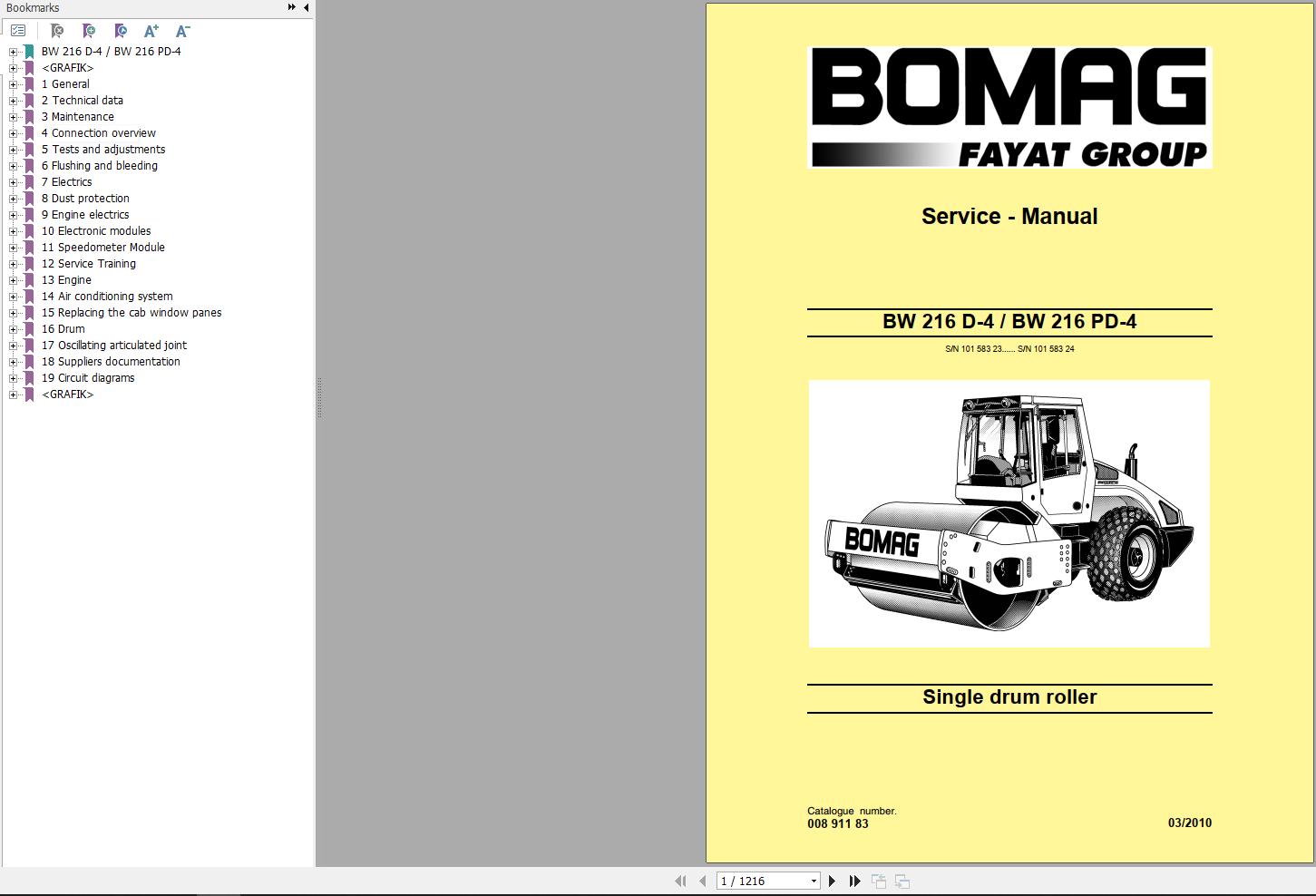The image size is (1316, 896).
Task: Collapse the Bookmarks panel with the arrow
Action: (x=306, y=7)
